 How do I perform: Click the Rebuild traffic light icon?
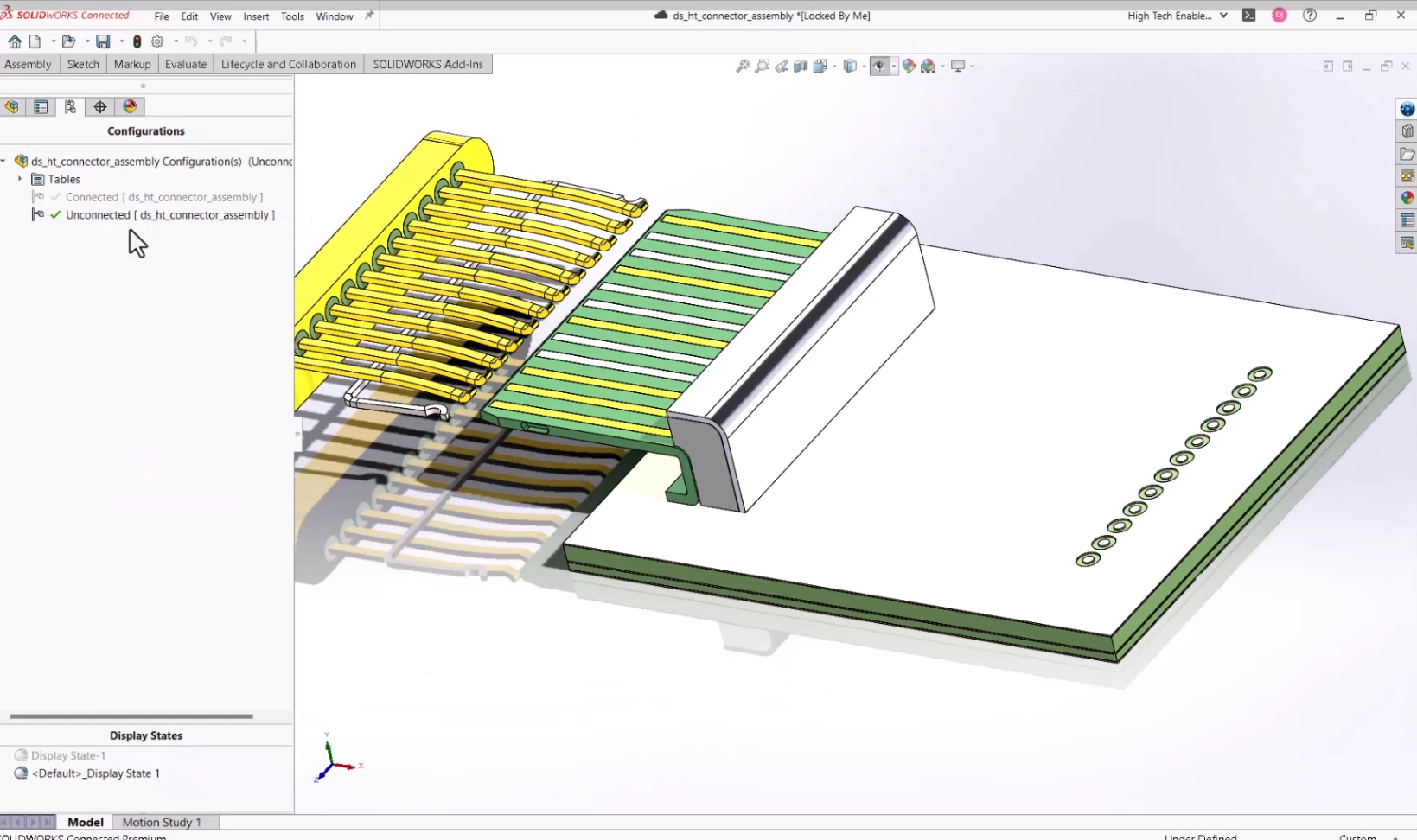pos(137,41)
